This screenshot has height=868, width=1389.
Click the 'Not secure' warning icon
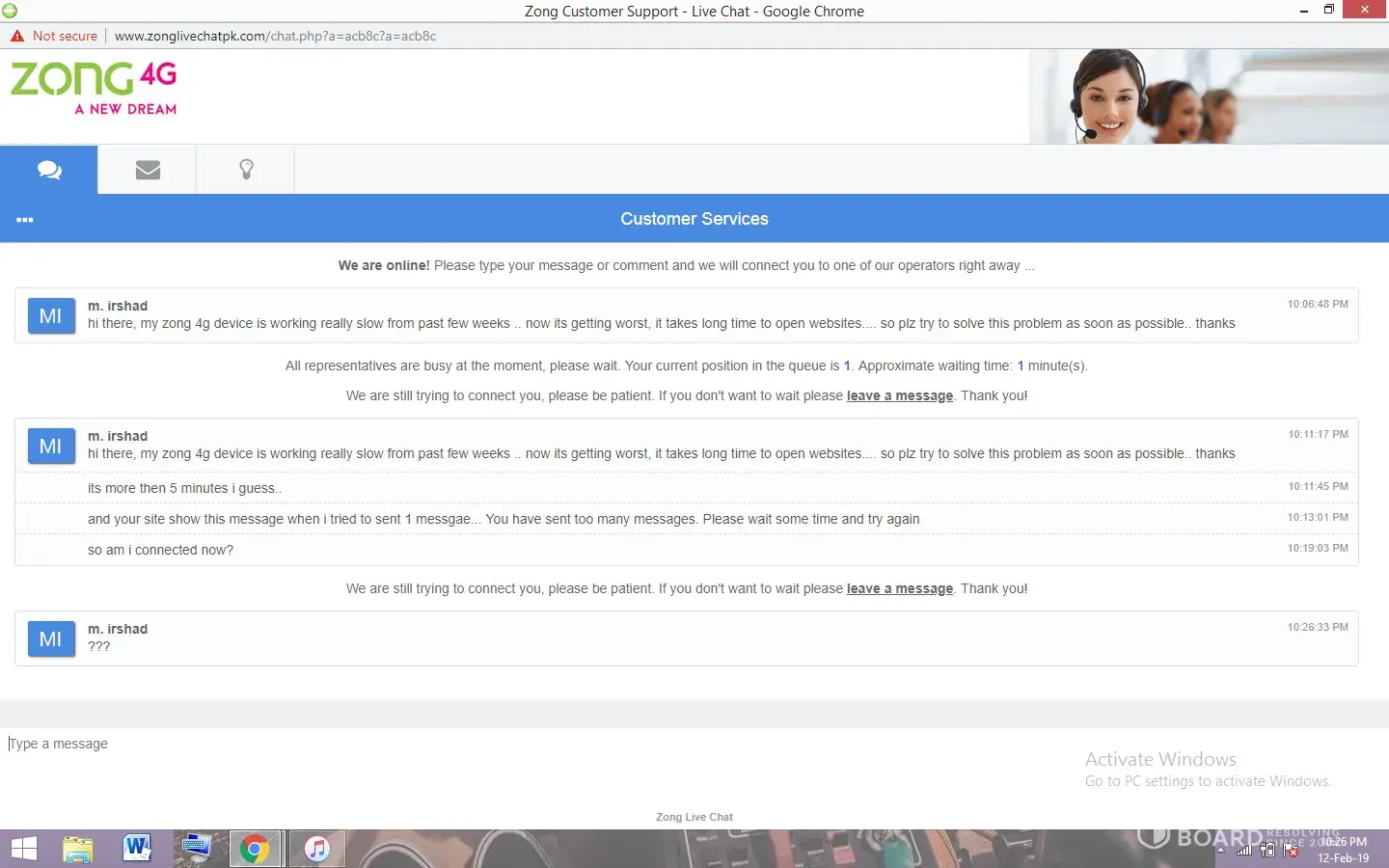pos(17,36)
